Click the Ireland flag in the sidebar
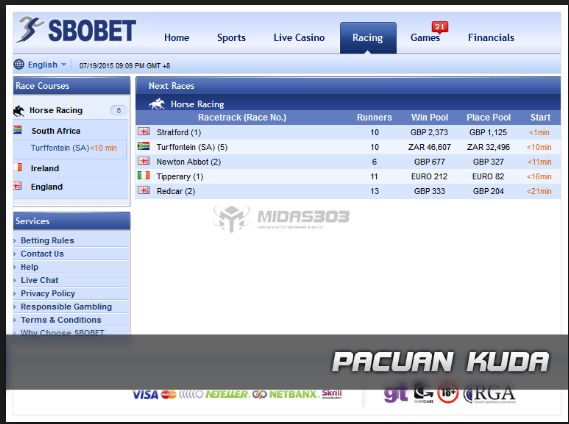 click(x=17, y=167)
